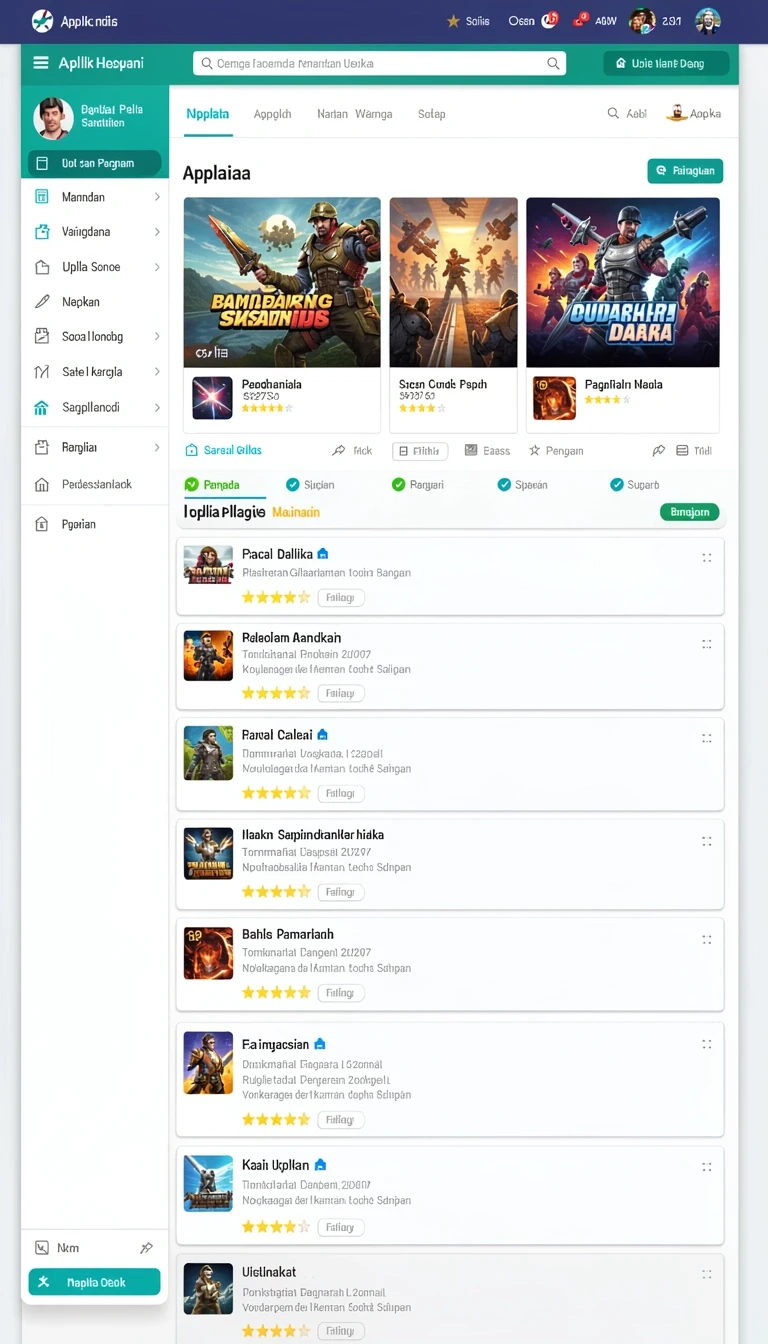Screen dimensions: 768x1344
Task: Expand the Sagpllancdi chevron
Action: tap(157, 408)
